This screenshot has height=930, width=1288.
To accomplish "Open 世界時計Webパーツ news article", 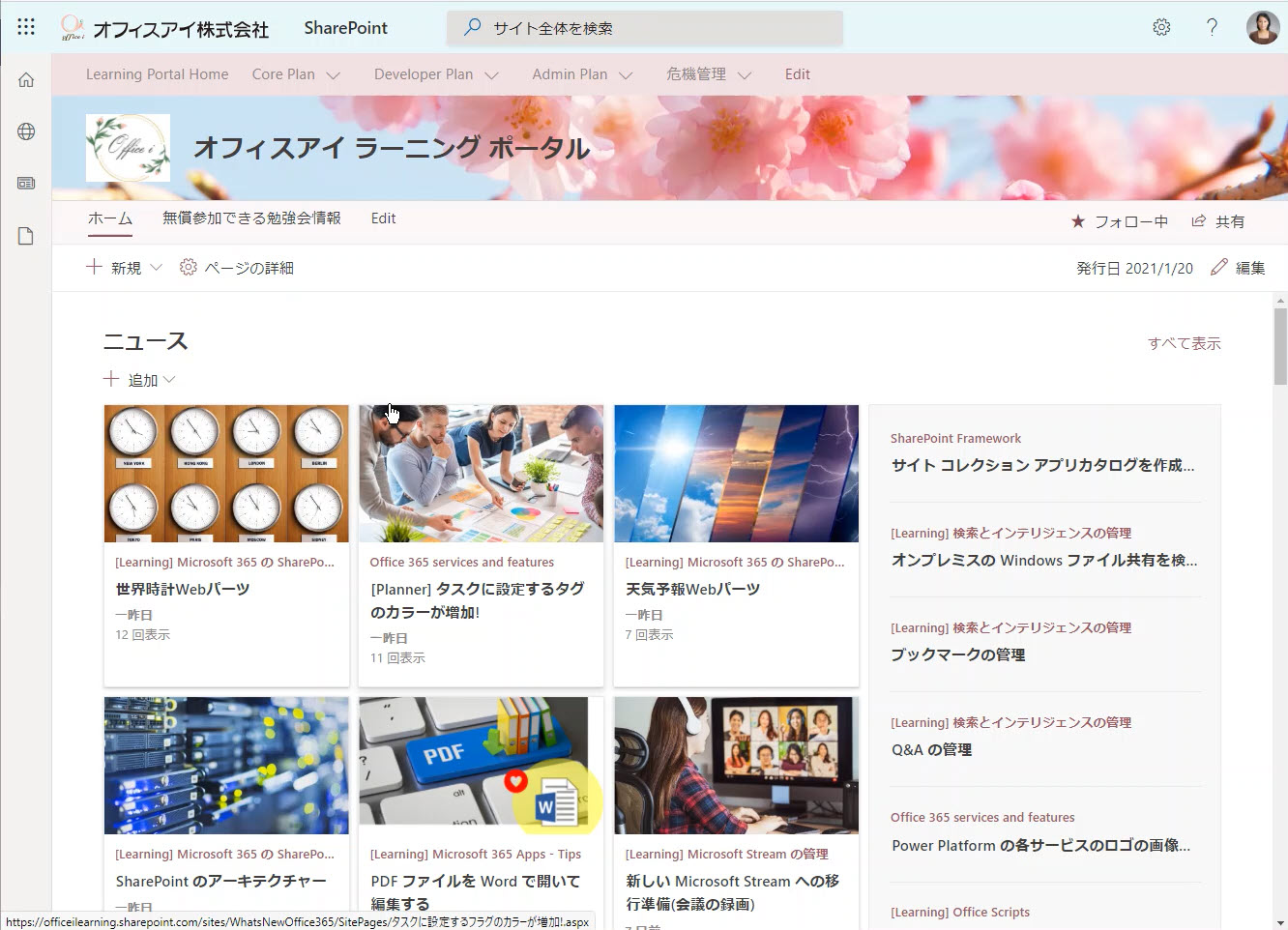I will [183, 589].
